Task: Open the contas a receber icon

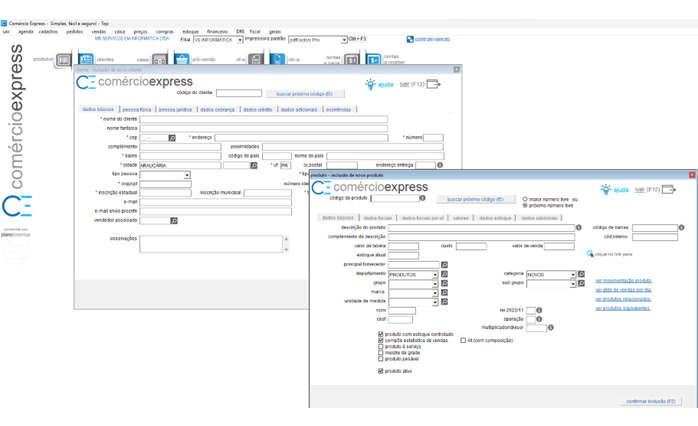Action: pos(373,60)
